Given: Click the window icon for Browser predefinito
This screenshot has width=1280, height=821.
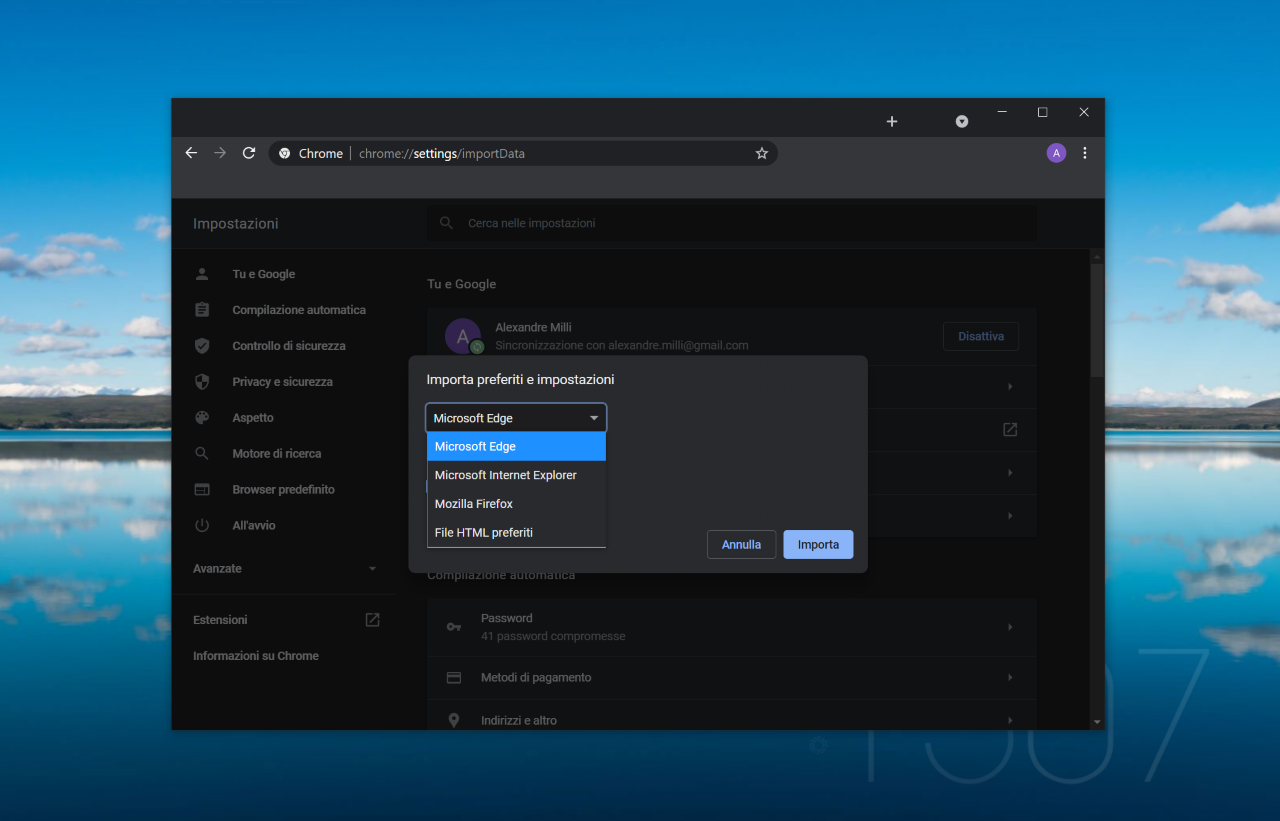Looking at the screenshot, I should pos(202,489).
